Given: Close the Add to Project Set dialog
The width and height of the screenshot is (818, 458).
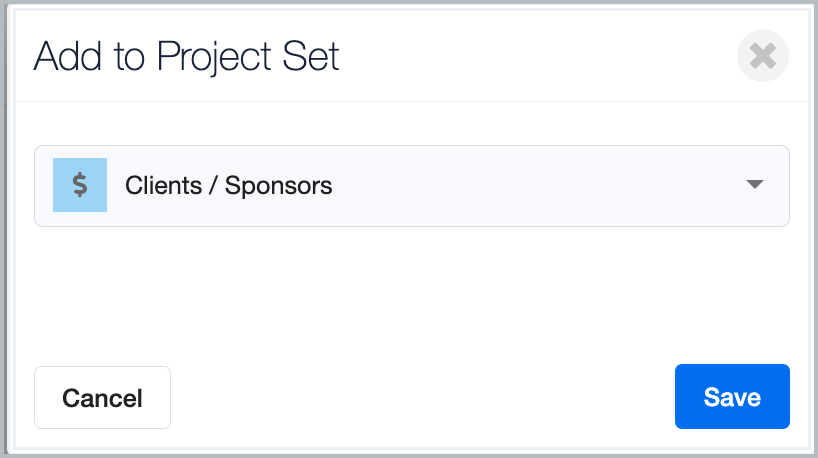Looking at the screenshot, I should 762,56.
